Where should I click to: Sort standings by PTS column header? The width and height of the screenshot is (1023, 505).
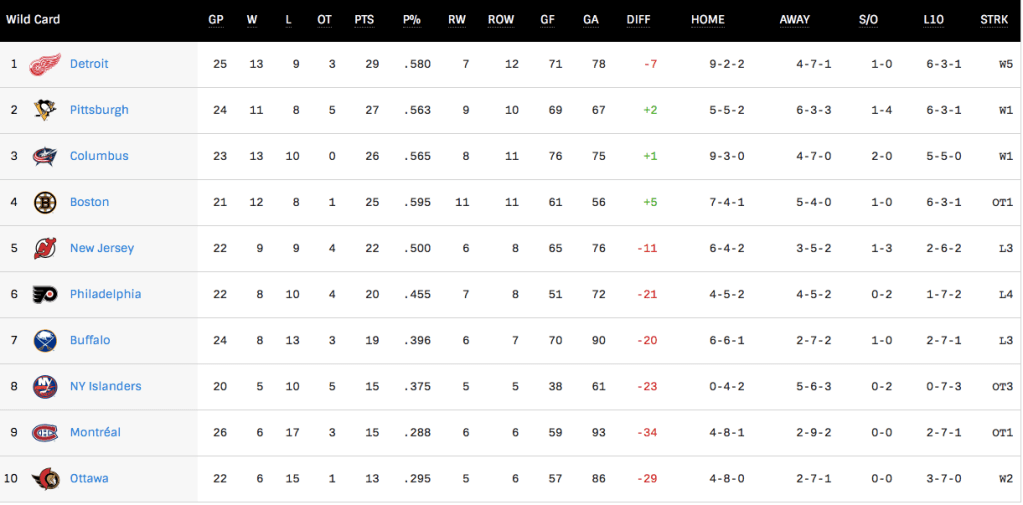[x=364, y=20]
